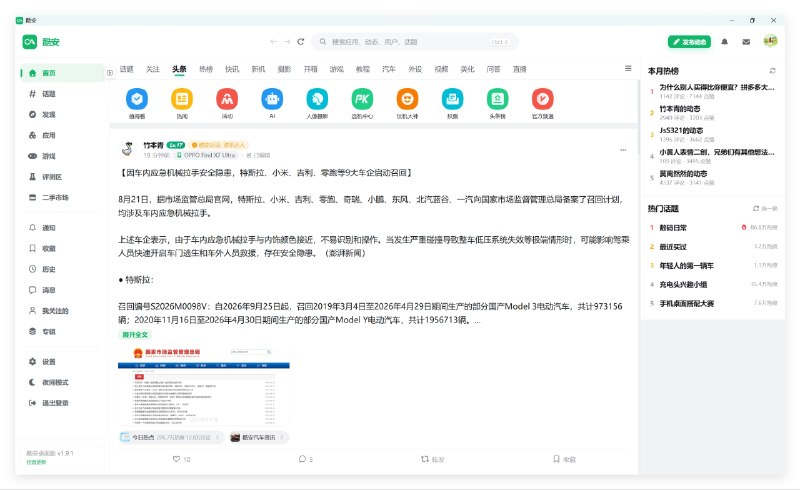800x490 pixels.
Task: Open the 专辑 stack sidebar item
Action: coord(61,332)
